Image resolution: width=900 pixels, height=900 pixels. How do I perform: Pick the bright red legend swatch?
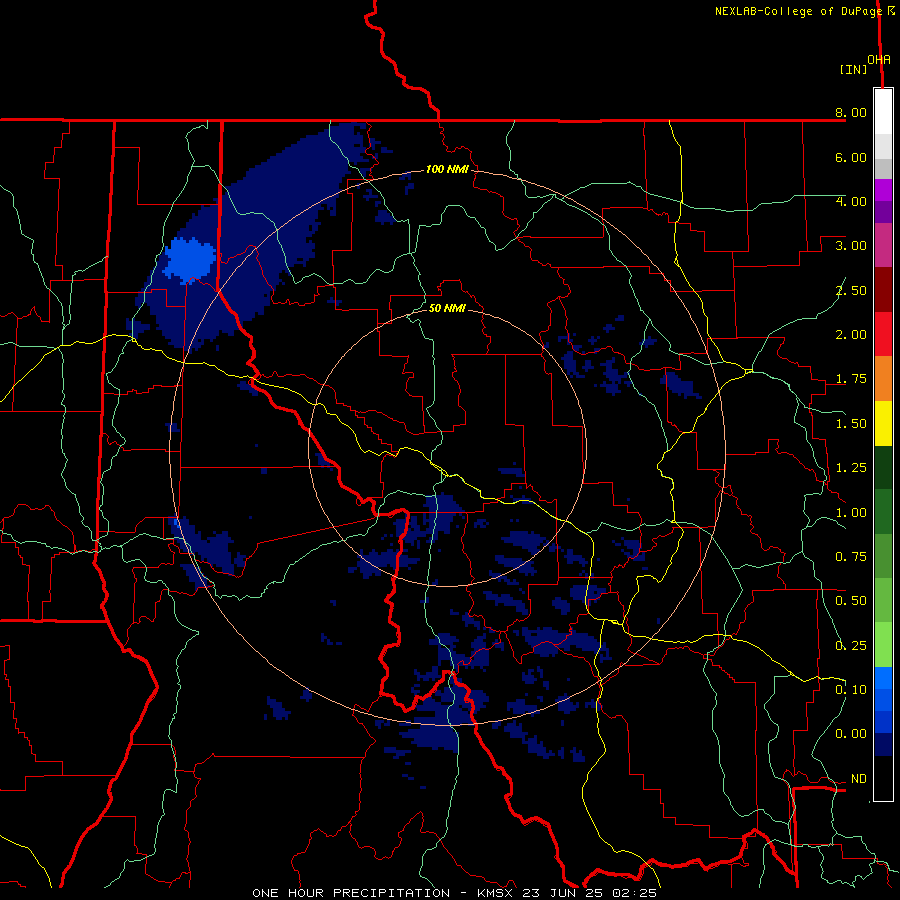pos(883,334)
